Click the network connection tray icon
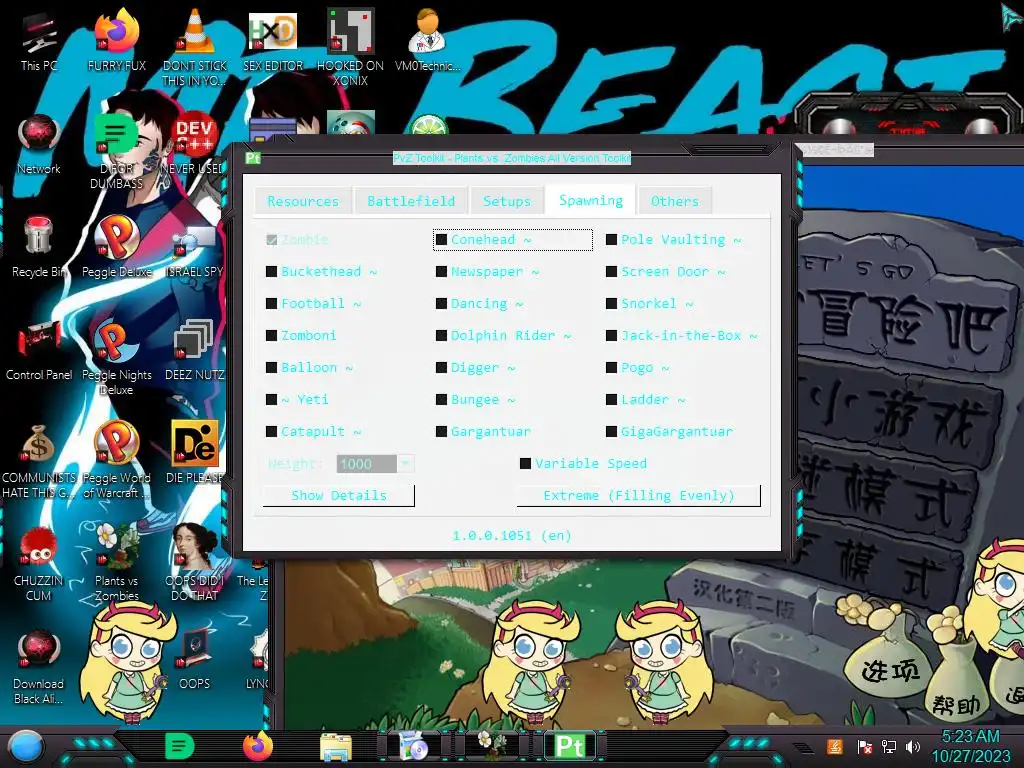 (888, 746)
